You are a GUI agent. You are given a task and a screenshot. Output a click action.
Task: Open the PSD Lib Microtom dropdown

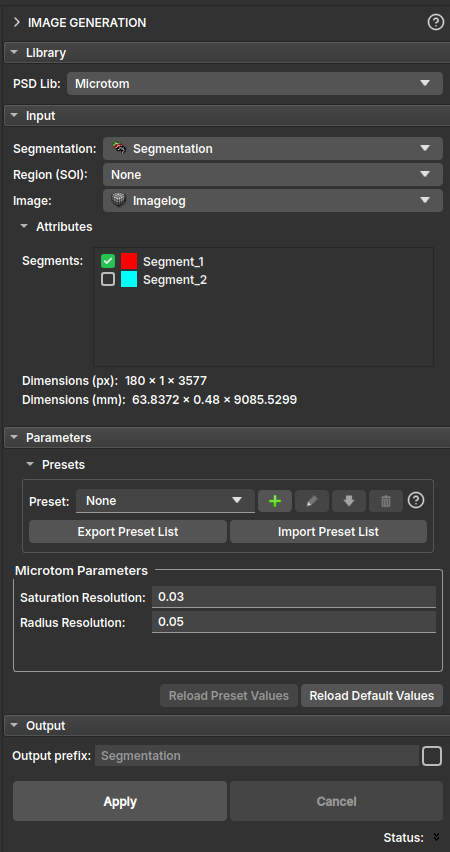(x=255, y=84)
